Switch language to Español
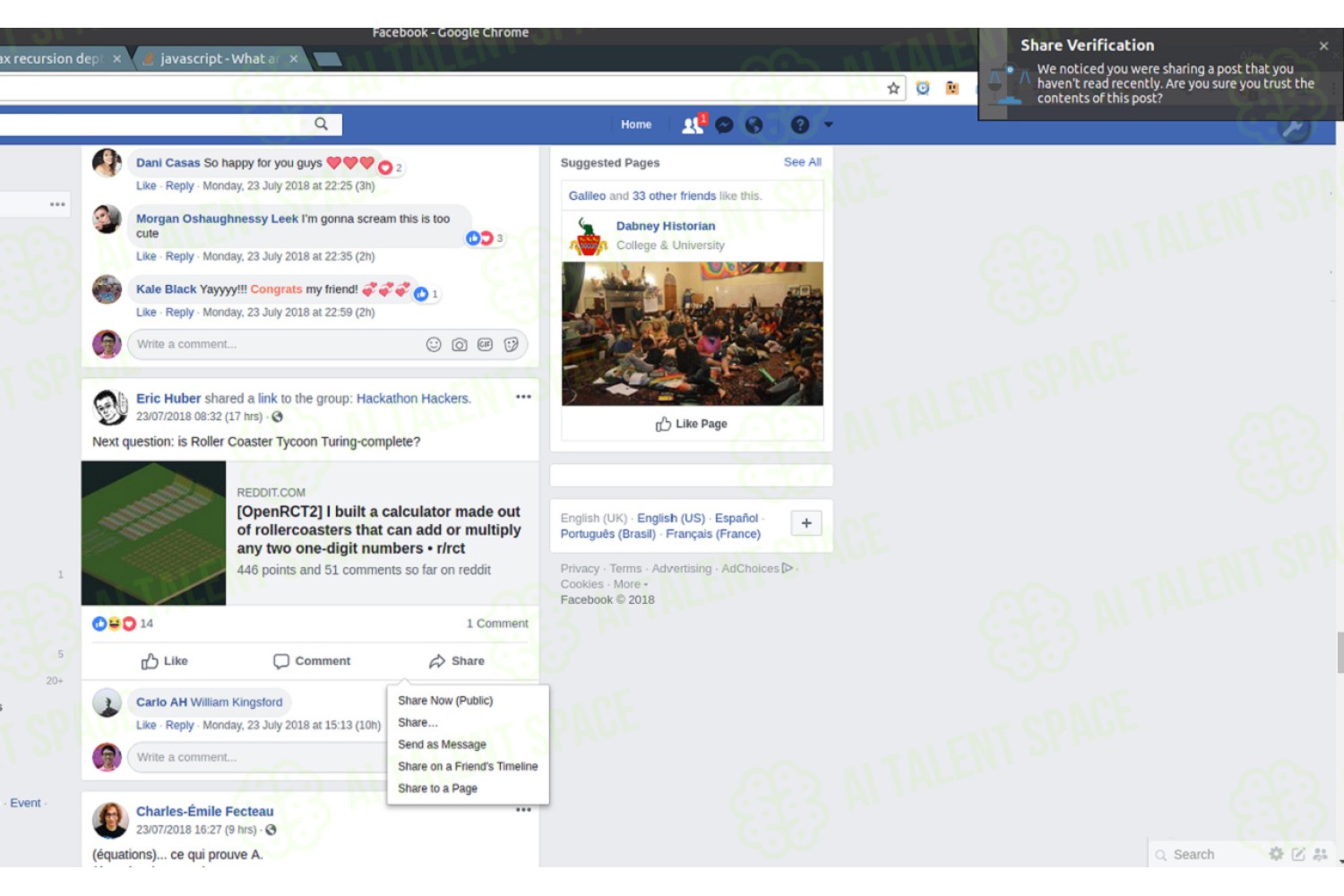The height and width of the screenshot is (896, 1344). (737, 518)
